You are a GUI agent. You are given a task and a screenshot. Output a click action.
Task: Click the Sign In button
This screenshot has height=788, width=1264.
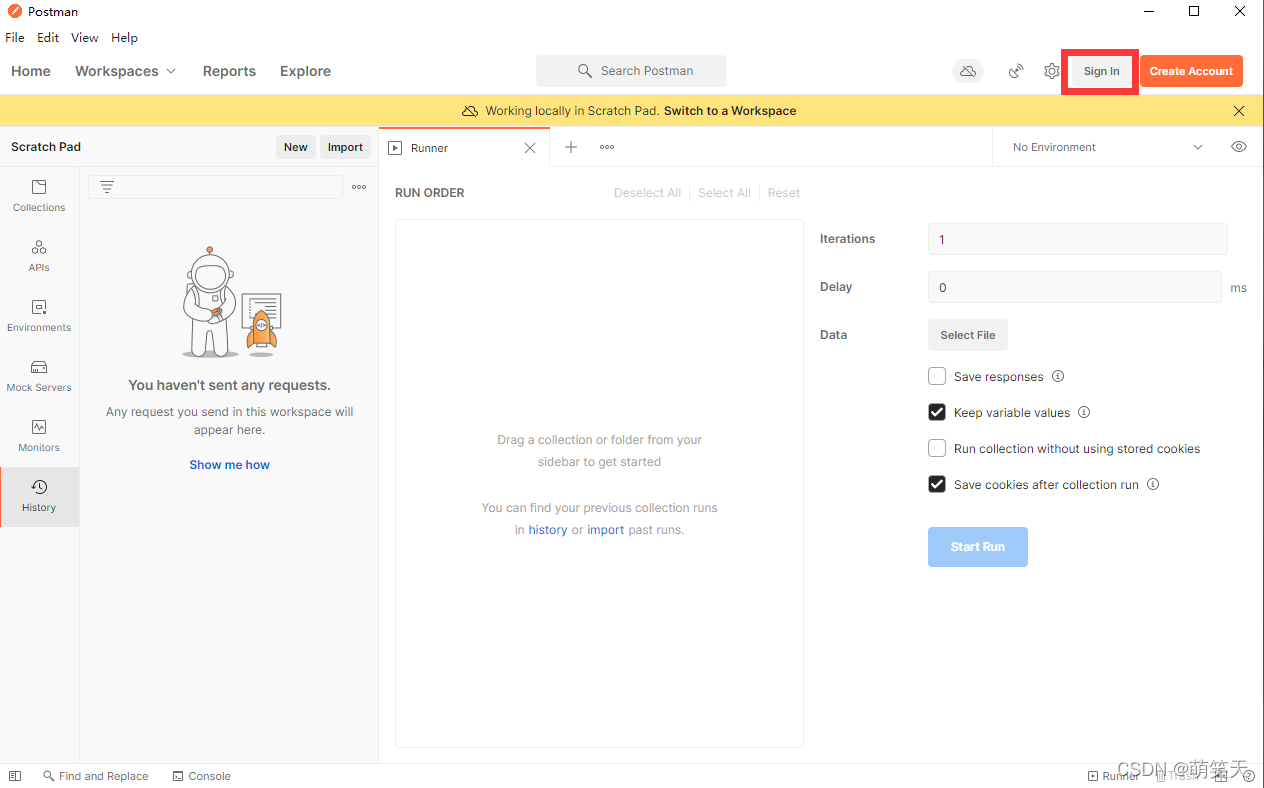point(1101,71)
